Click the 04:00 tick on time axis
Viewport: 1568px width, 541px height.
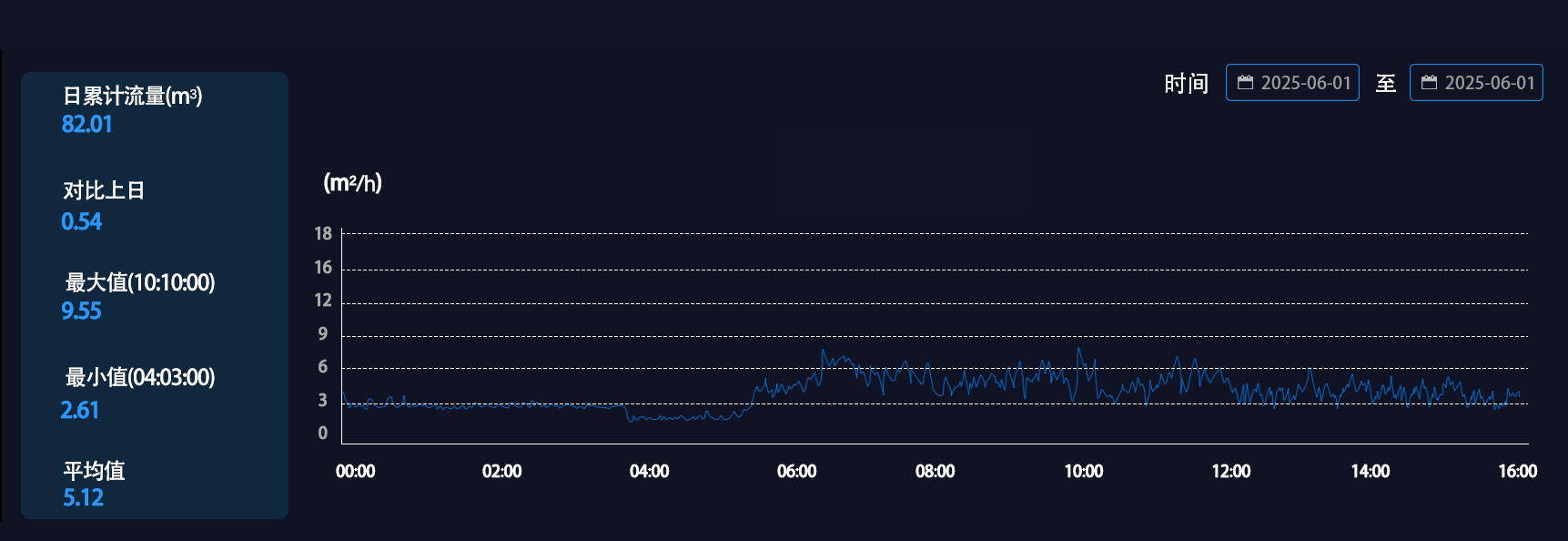649,471
